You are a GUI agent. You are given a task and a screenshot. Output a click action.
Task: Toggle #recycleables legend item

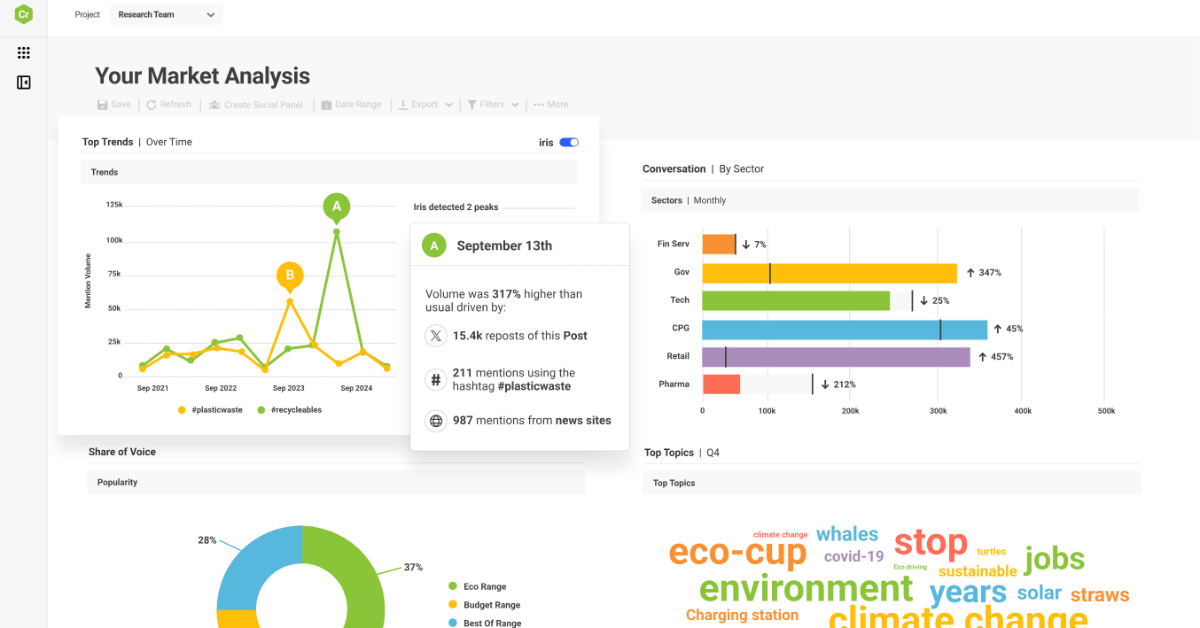pos(290,409)
